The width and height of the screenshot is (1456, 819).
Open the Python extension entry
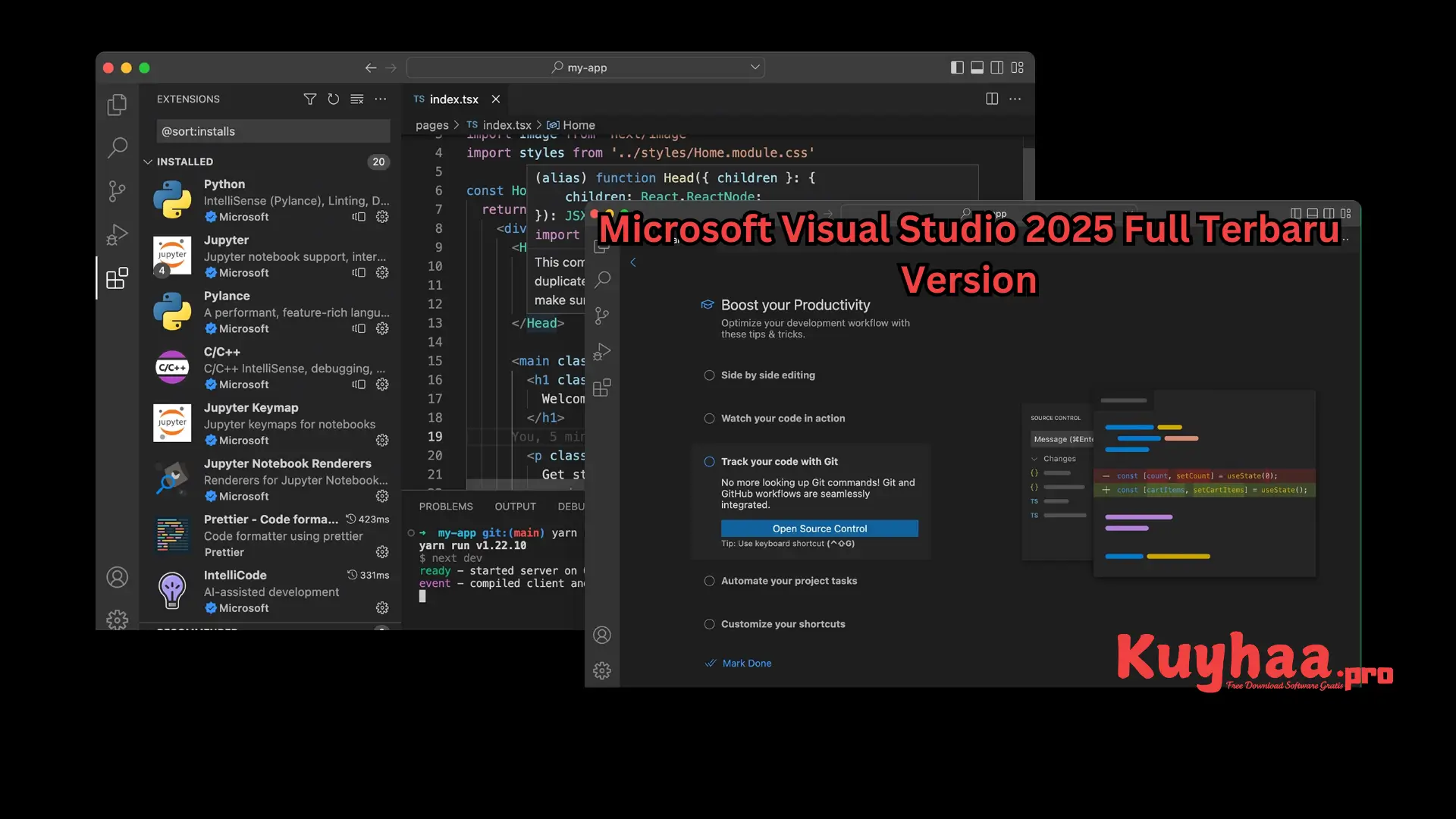tap(271, 200)
